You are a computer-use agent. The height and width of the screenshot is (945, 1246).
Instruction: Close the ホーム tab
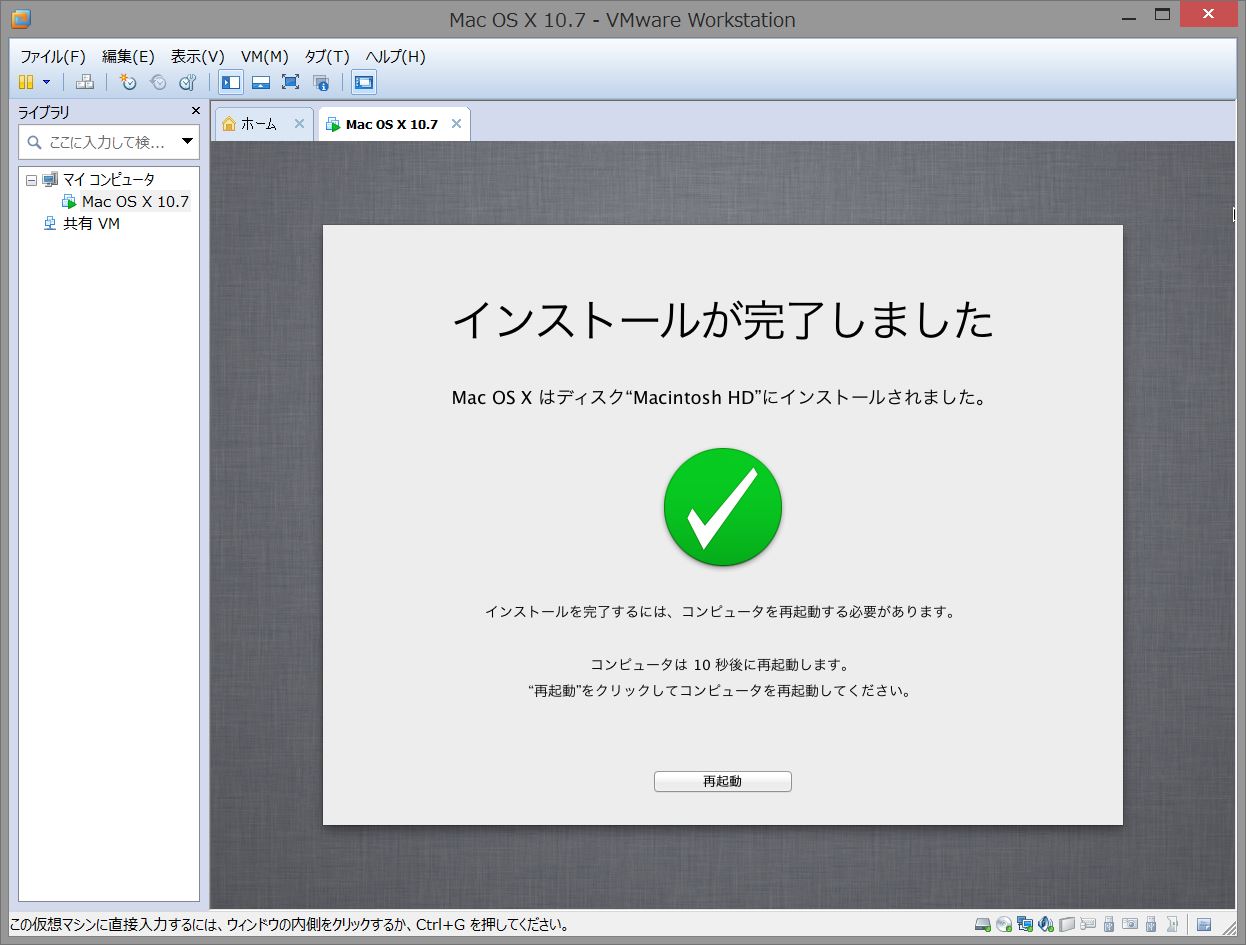coord(299,124)
